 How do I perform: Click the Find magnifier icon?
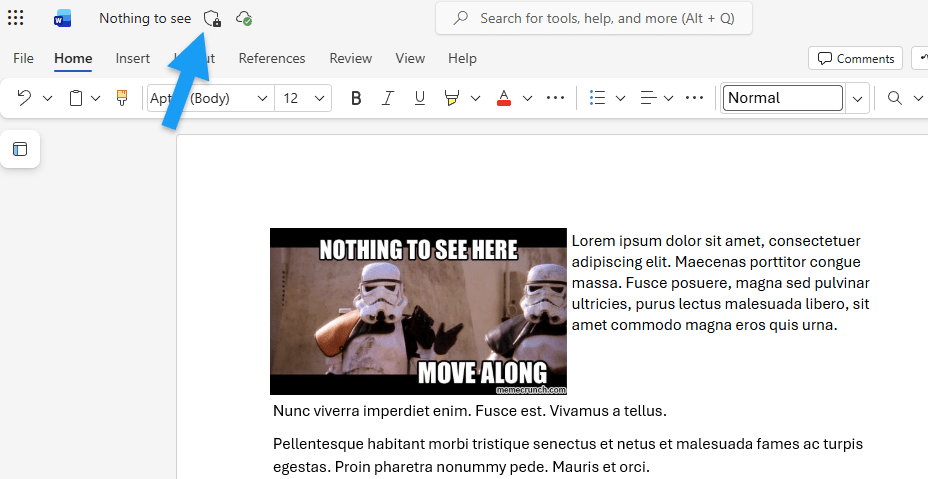(894, 98)
